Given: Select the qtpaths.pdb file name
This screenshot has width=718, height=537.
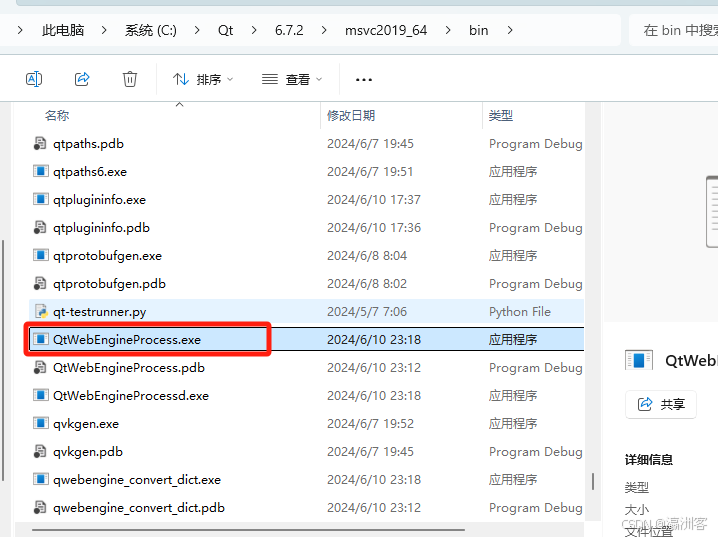Looking at the screenshot, I should [x=88, y=144].
